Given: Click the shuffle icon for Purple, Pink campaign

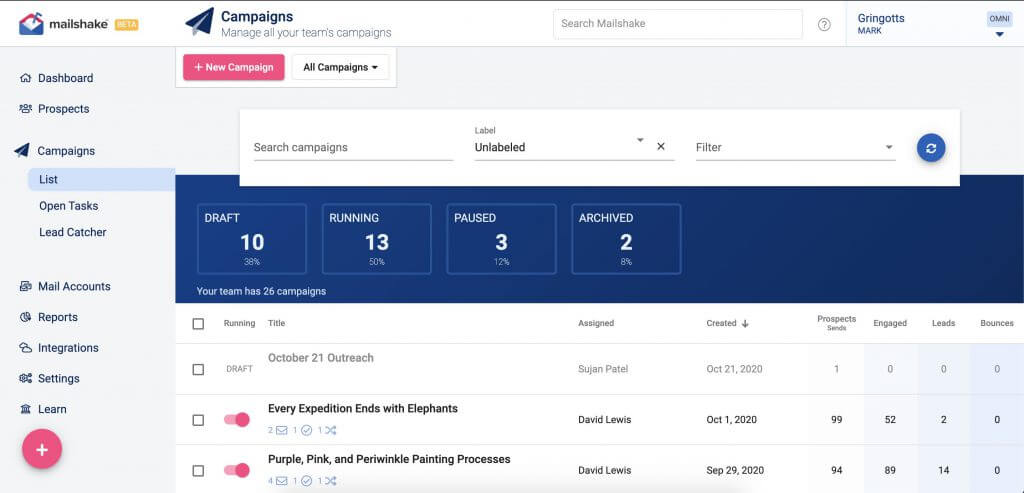Looking at the screenshot, I should coord(330,481).
